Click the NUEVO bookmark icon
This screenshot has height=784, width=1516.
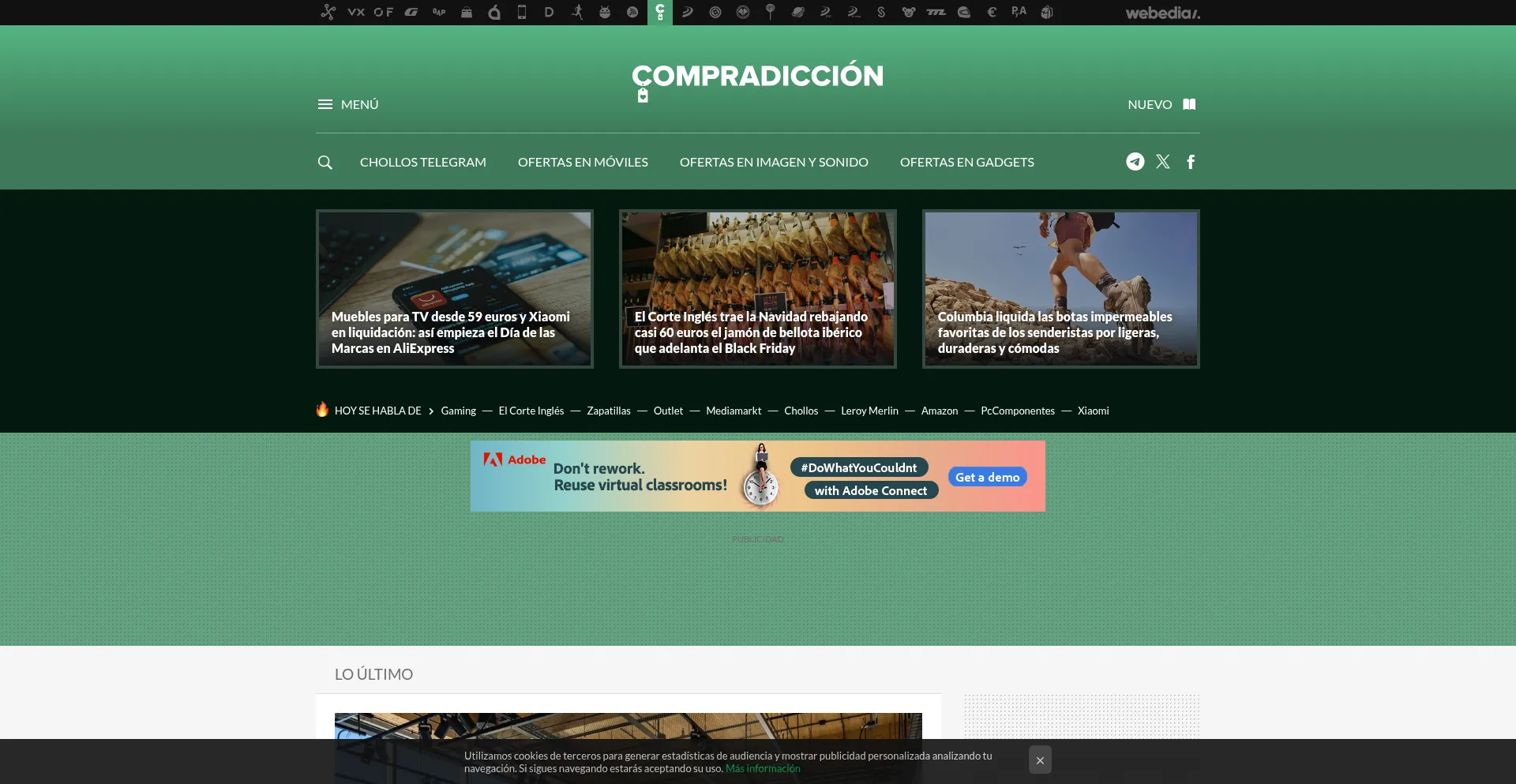(1189, 104)
